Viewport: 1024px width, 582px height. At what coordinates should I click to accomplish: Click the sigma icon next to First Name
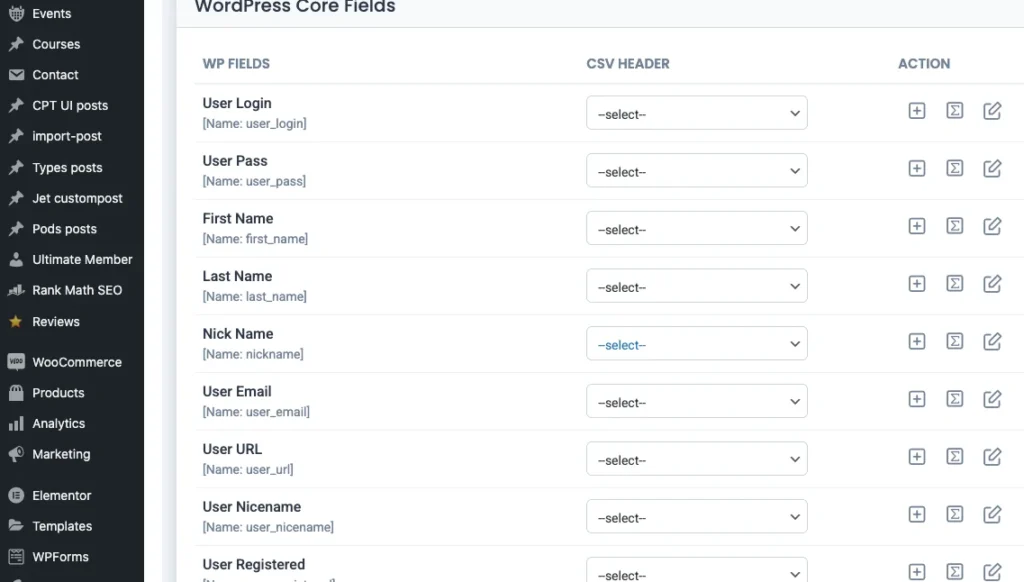(954, 226)
